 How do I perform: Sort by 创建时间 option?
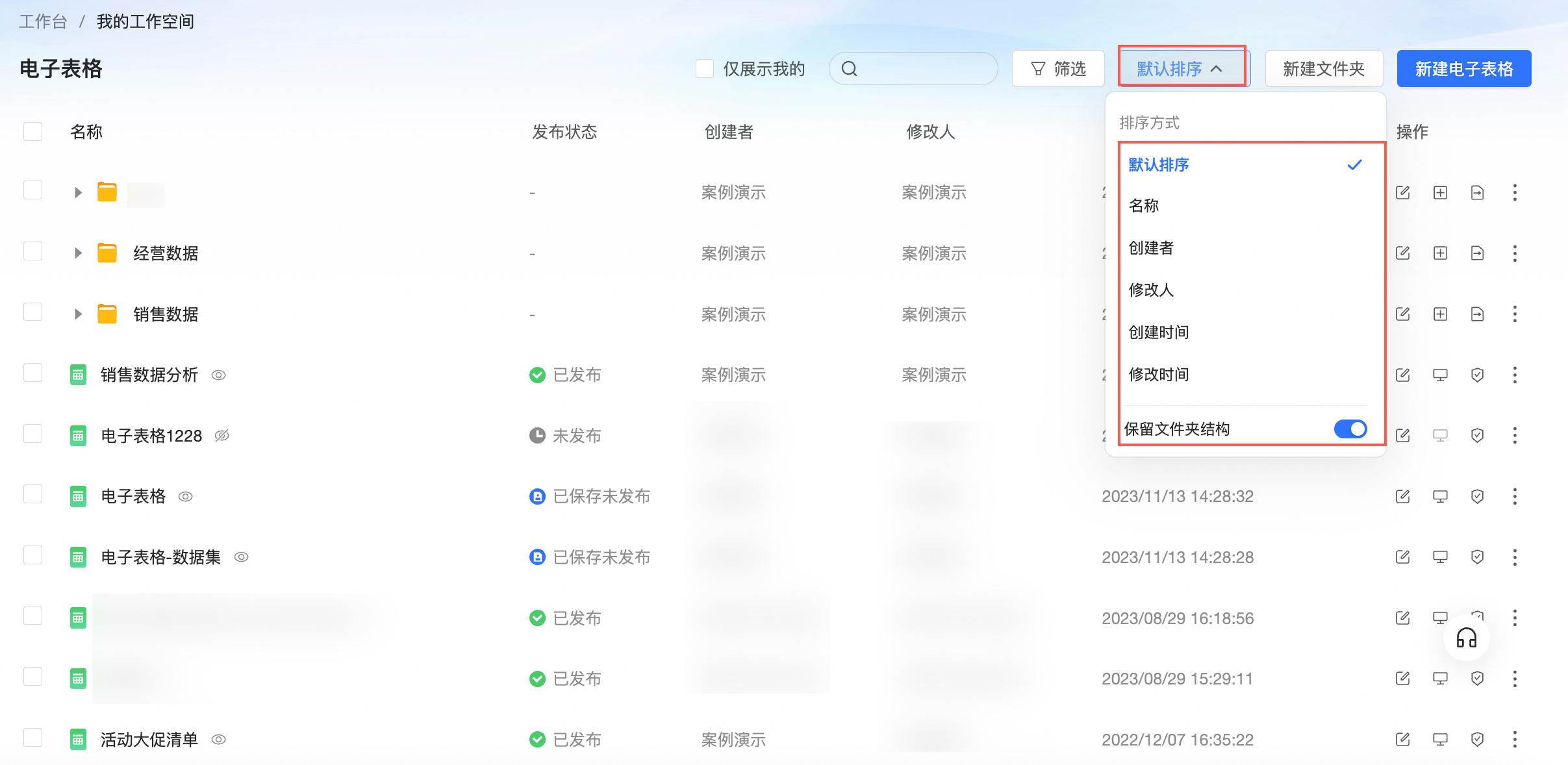coord(1158,332)
